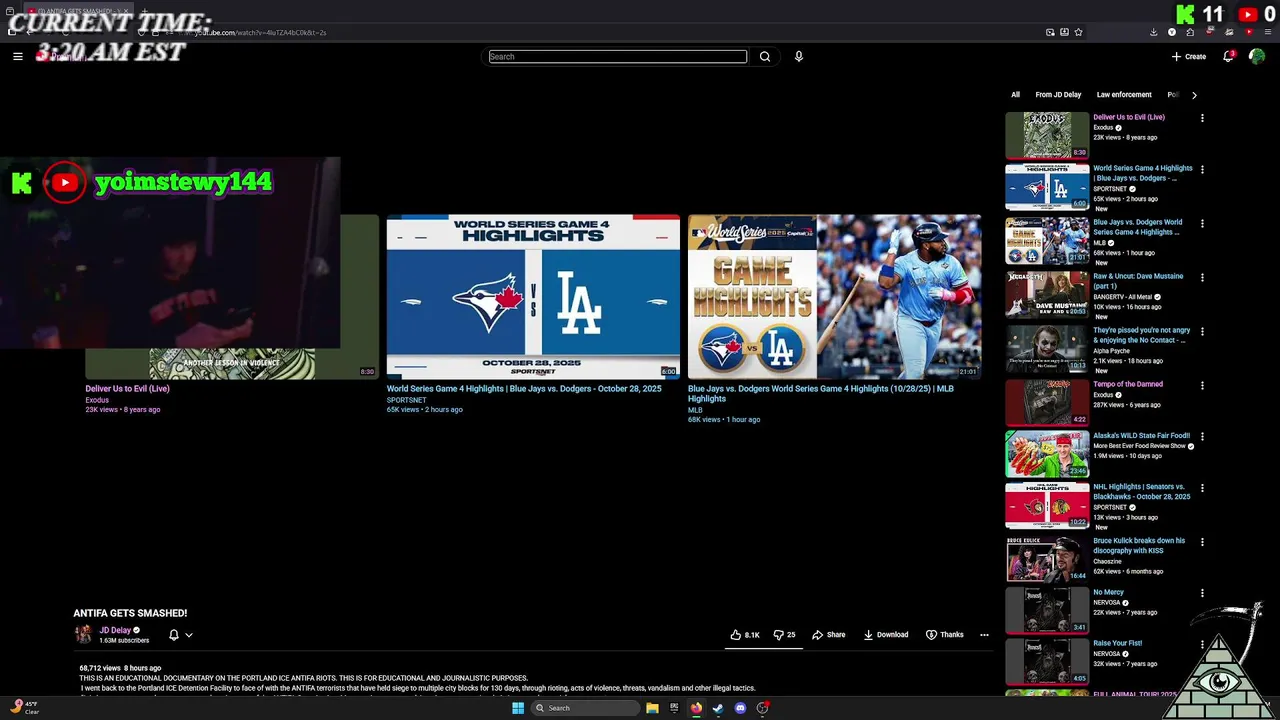Screen dimensions: 1280x720
Task: Share the ANTIFA GETS SMASHED video
Action: pyautogui.click(x=829, y=635)
